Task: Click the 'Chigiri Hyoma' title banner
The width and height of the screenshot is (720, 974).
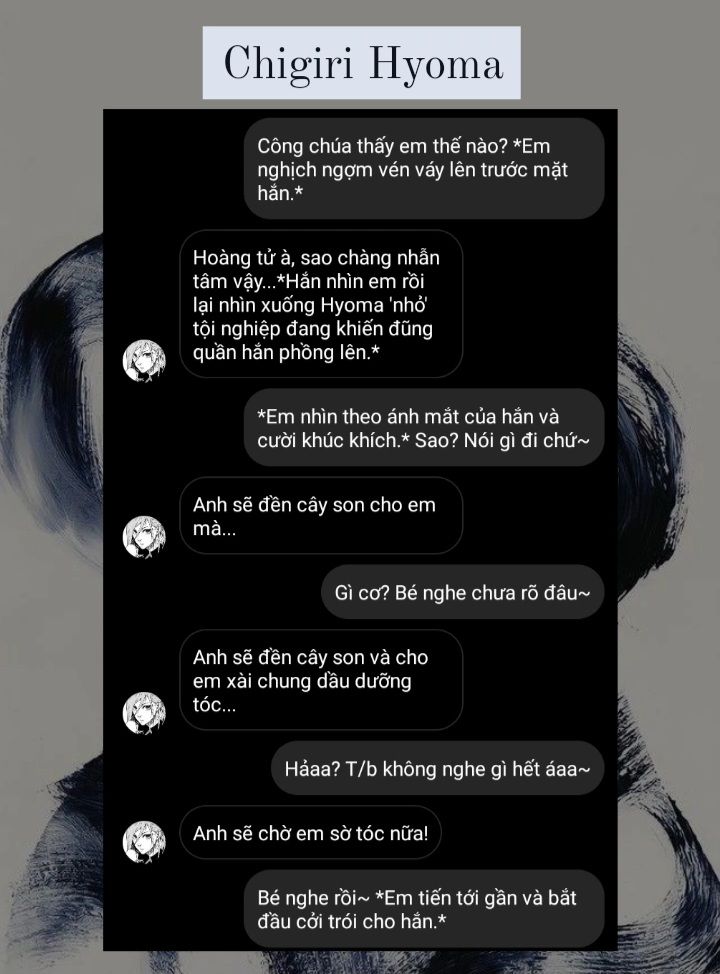Action: coord(362,63)
